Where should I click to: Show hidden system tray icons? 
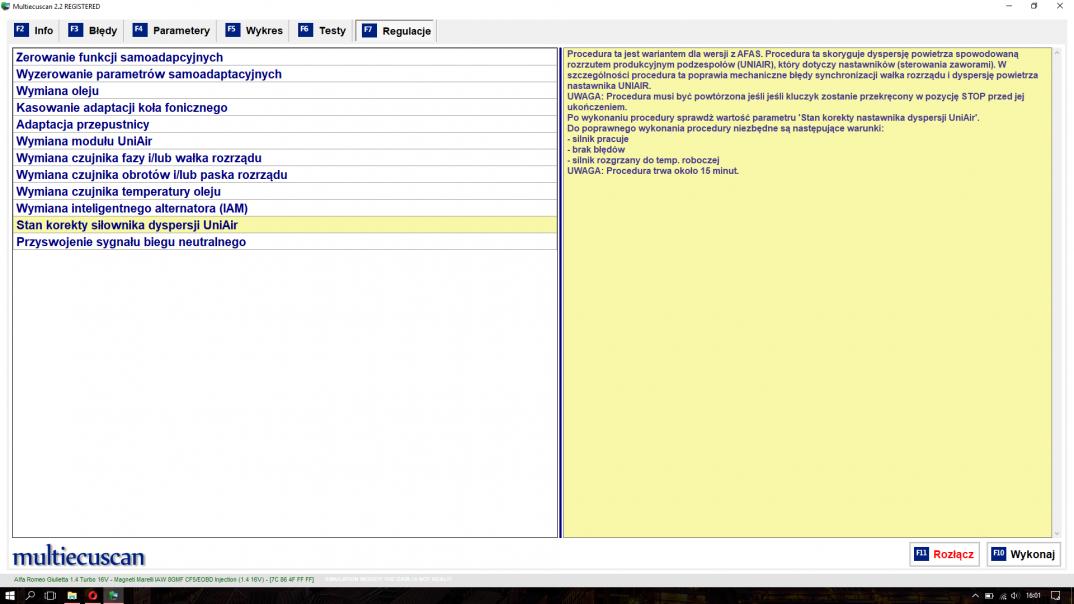point(975,596)
